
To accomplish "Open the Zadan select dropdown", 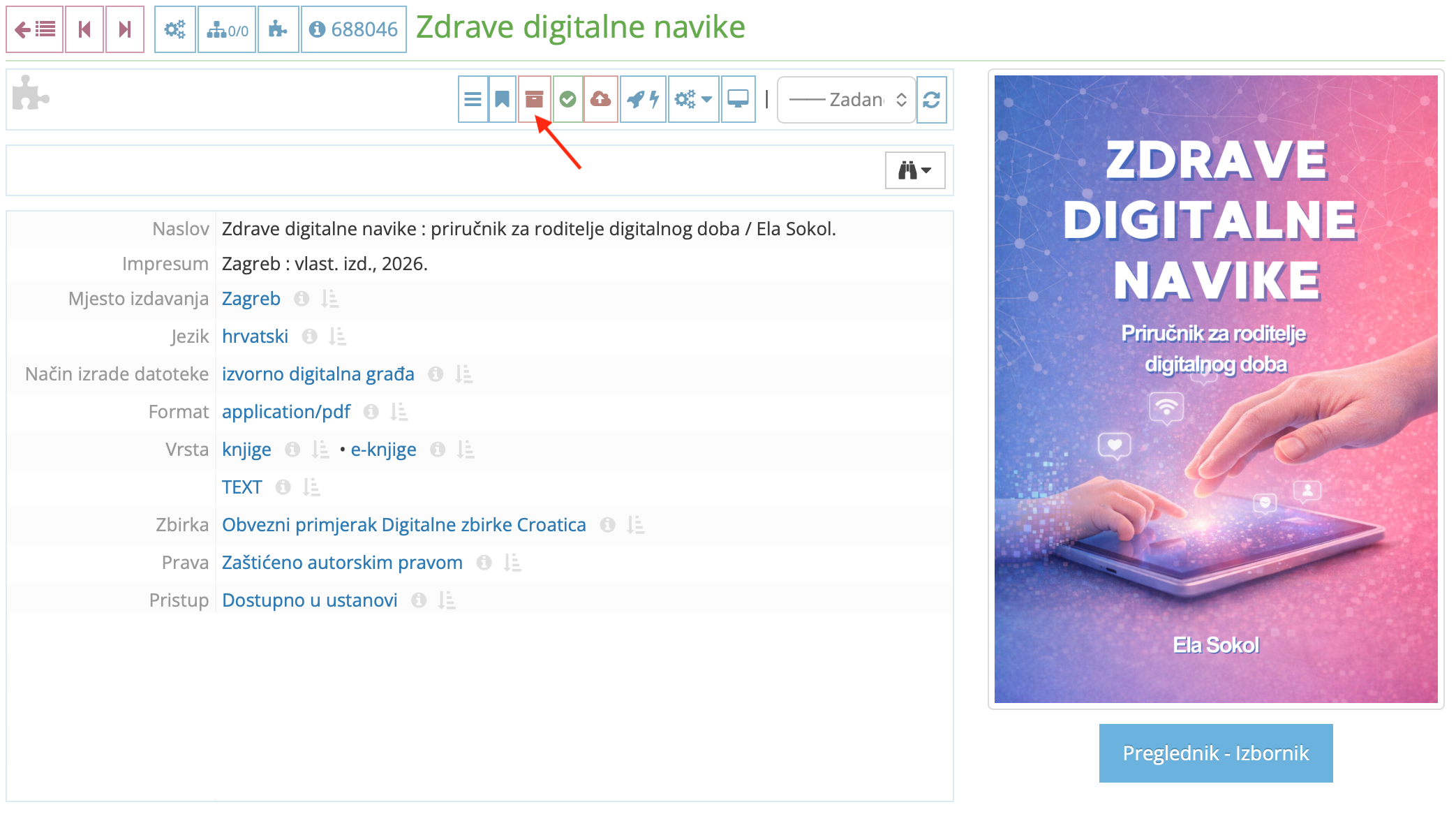I will pyautogui.click(x=846, y=100).
